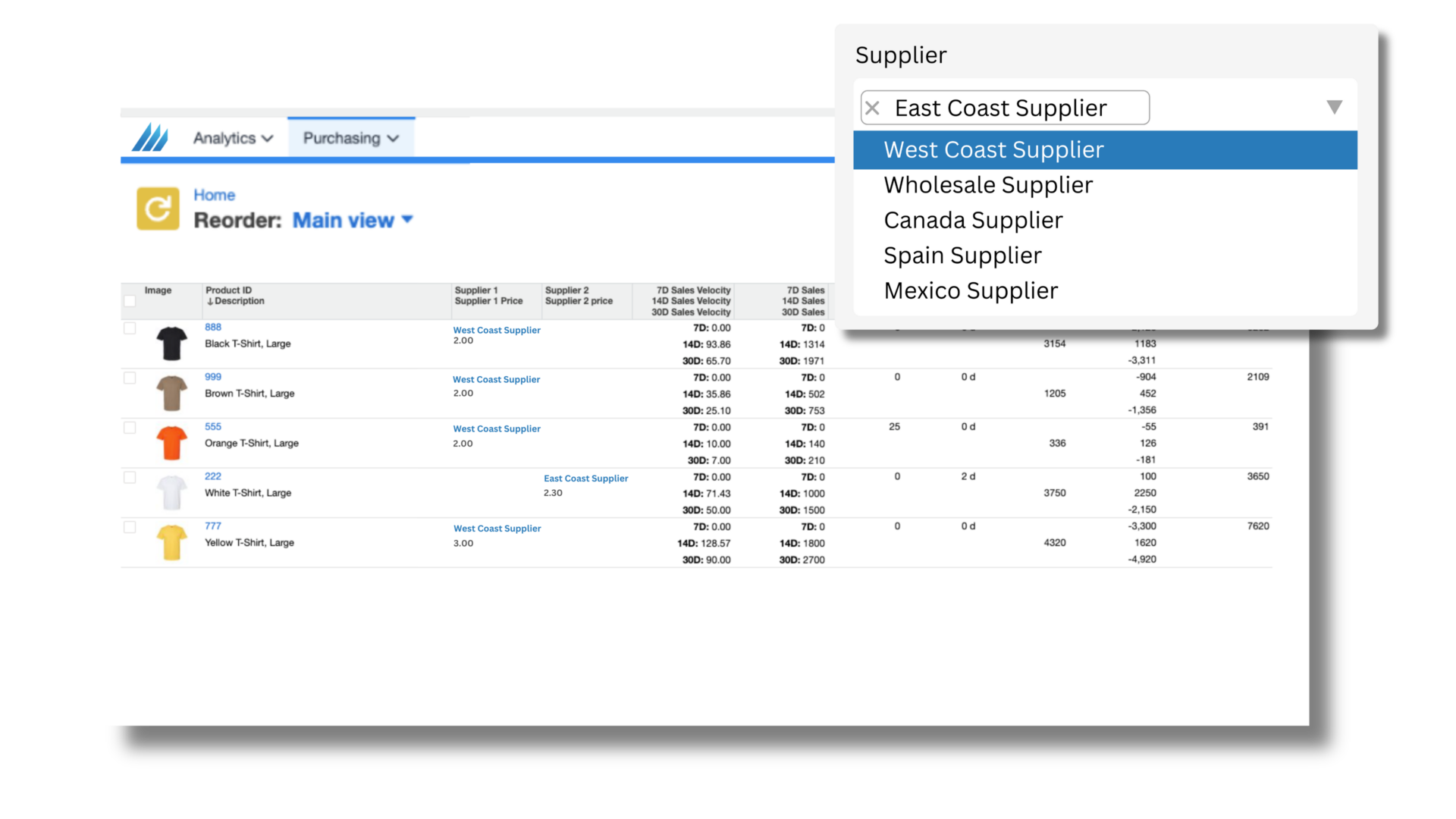Click the Home breadcrumb link

coord(214,195)
